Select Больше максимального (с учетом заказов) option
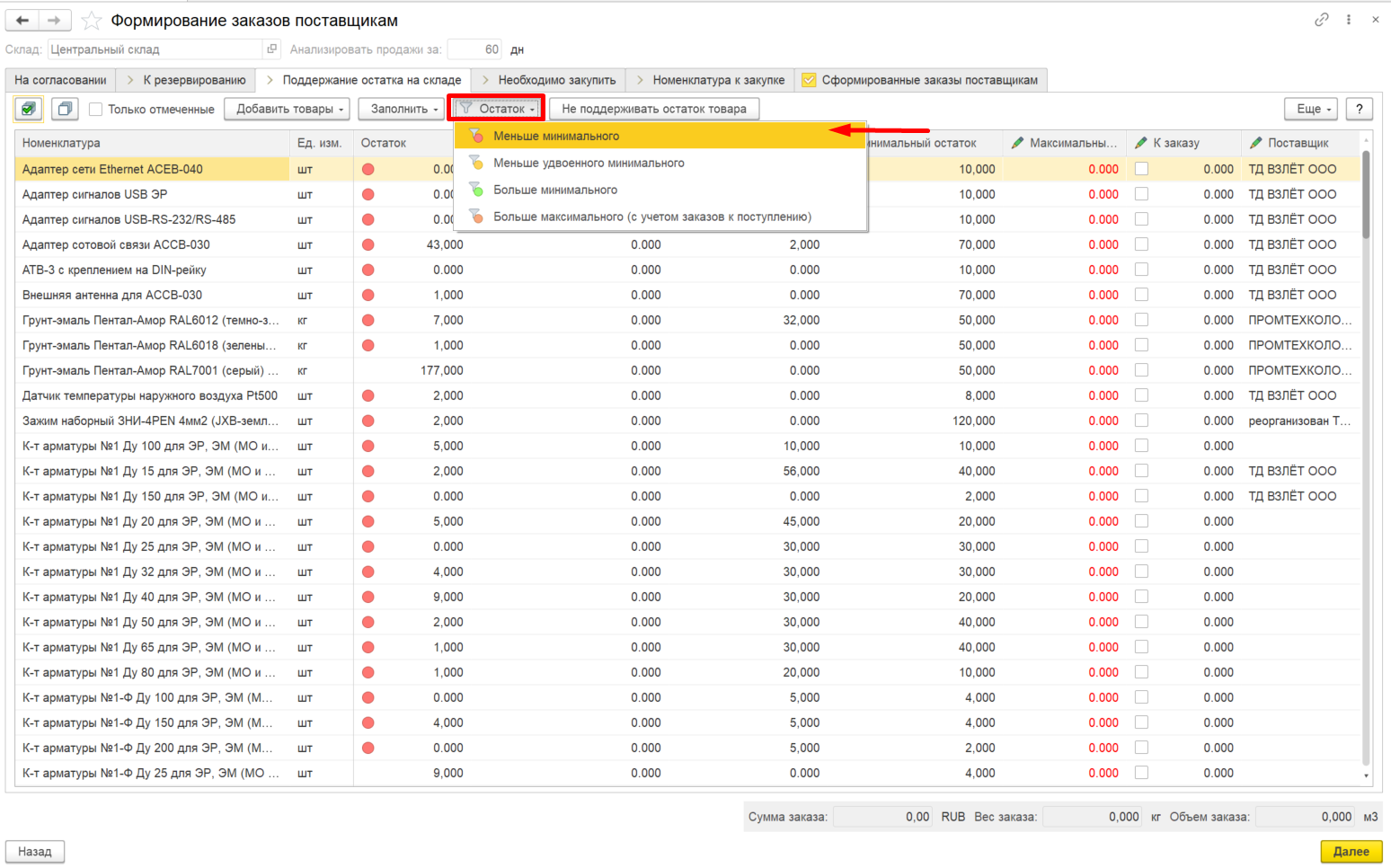1391x868 pixels. point(660,217)
